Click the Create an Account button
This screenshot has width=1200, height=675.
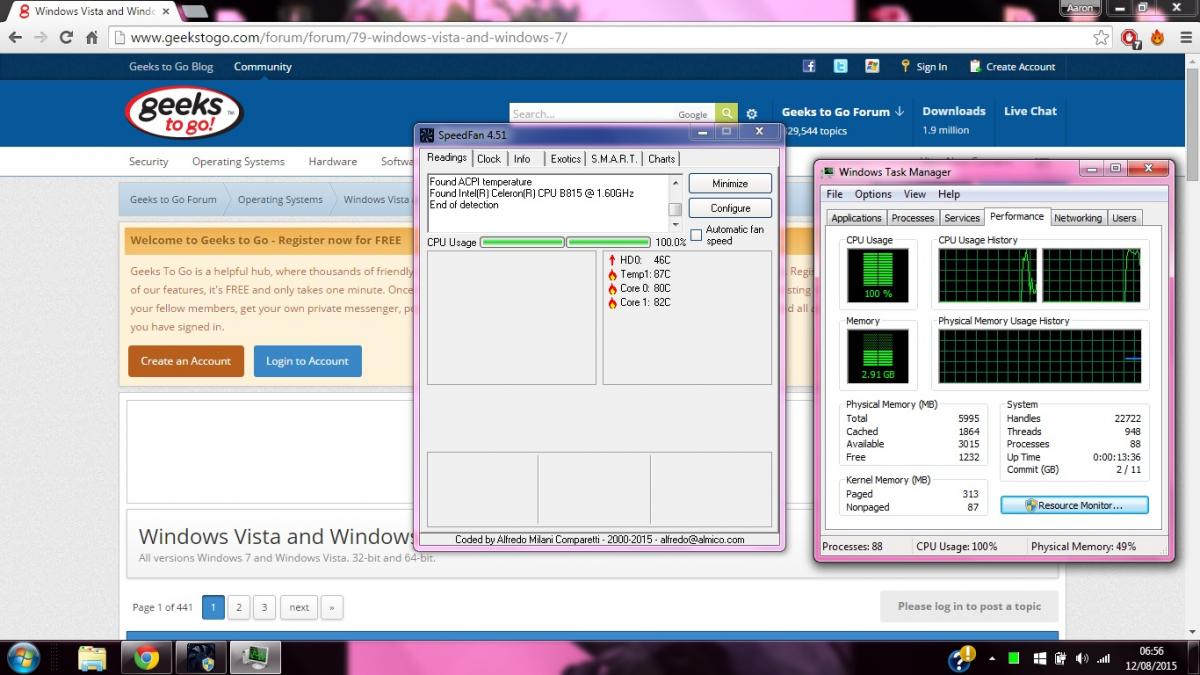point(186,361)
